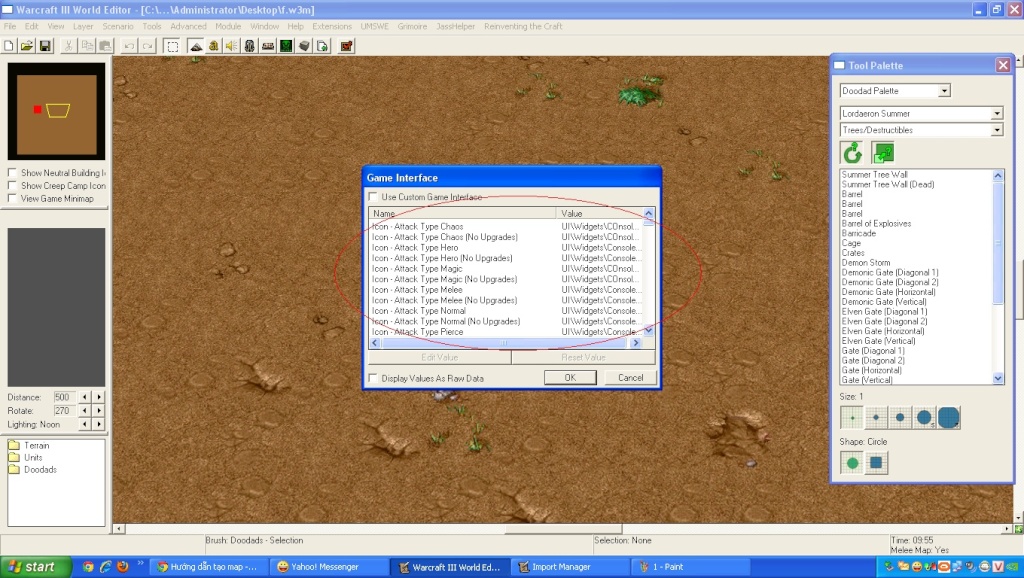
Task: Tick Display Values As Raw Data checkbox
Action: pyautogui.click(x=373, y=378)
